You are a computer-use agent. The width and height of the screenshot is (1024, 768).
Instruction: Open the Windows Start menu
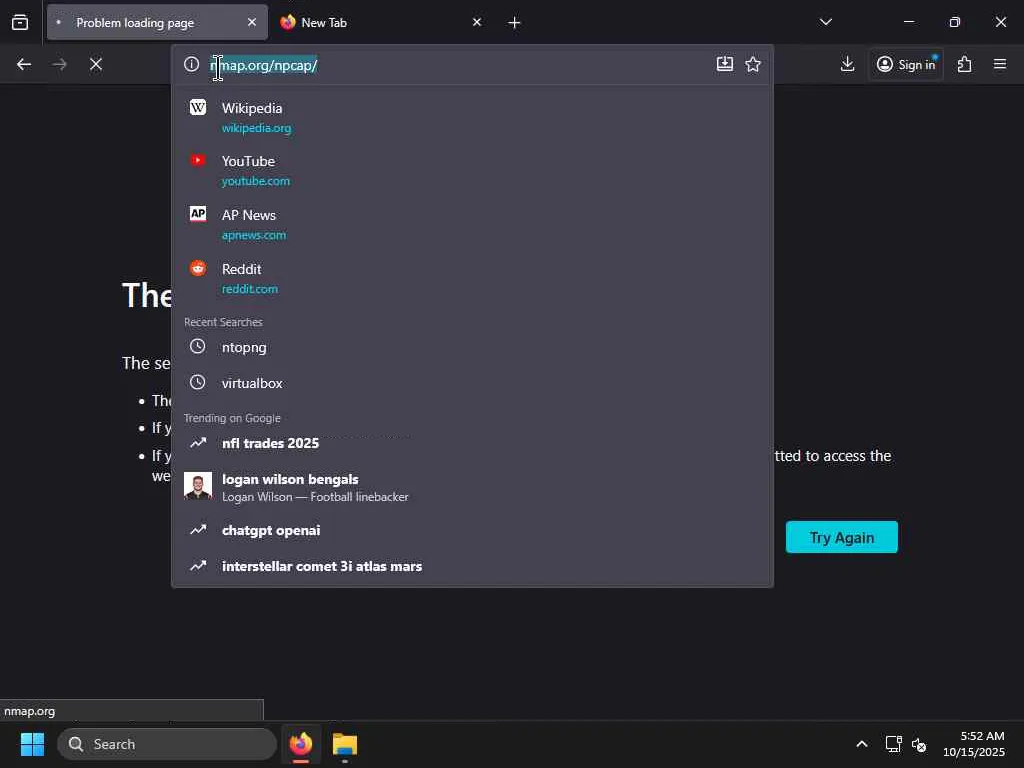point(32,744)
